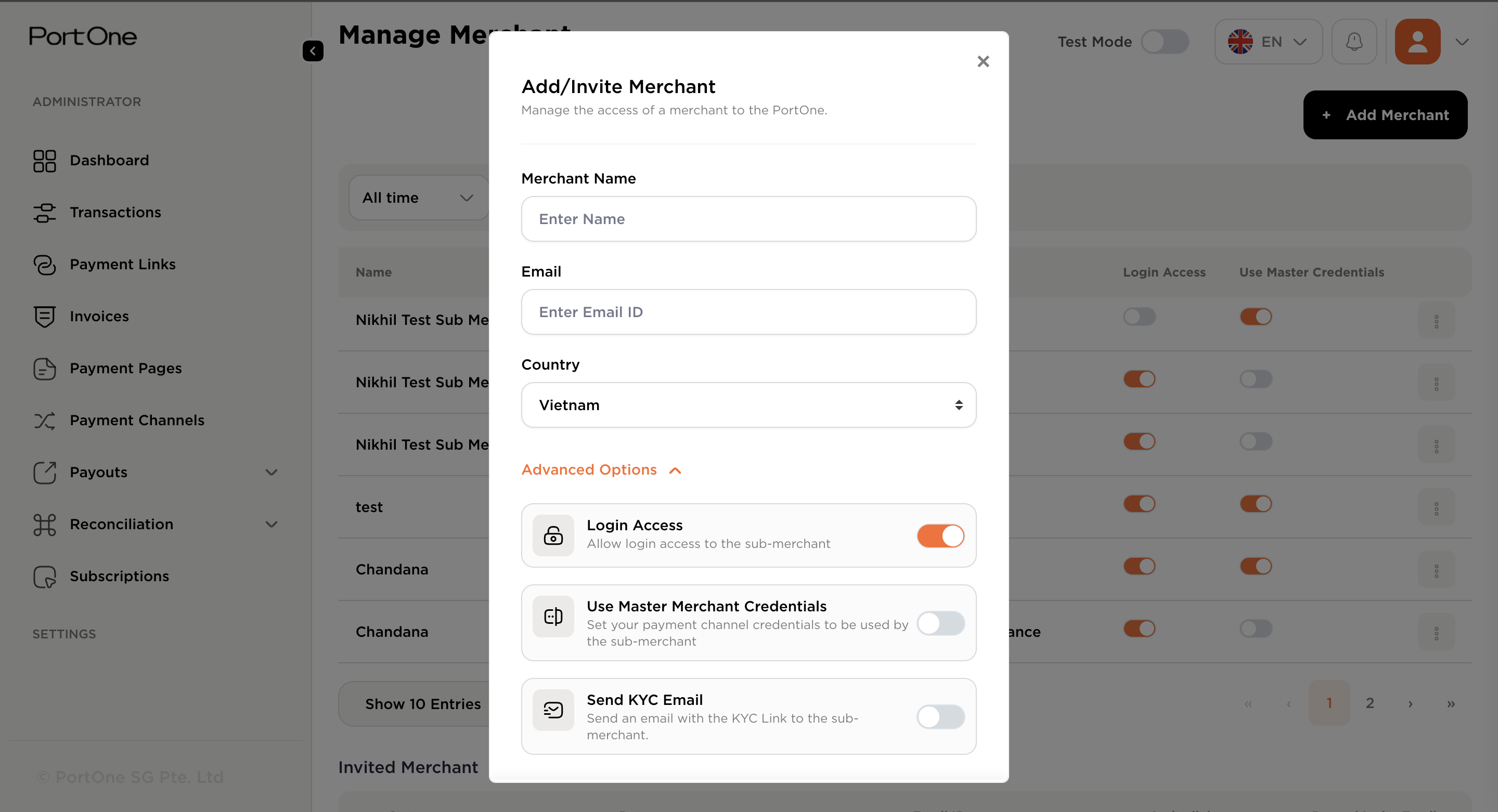Click the Payment Links icon

tap(44, 265)
